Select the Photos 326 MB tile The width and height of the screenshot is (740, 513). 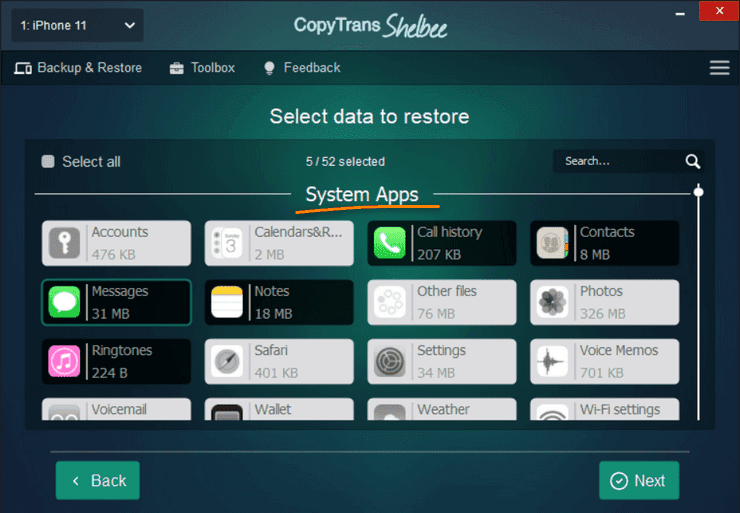pos(605,302)
